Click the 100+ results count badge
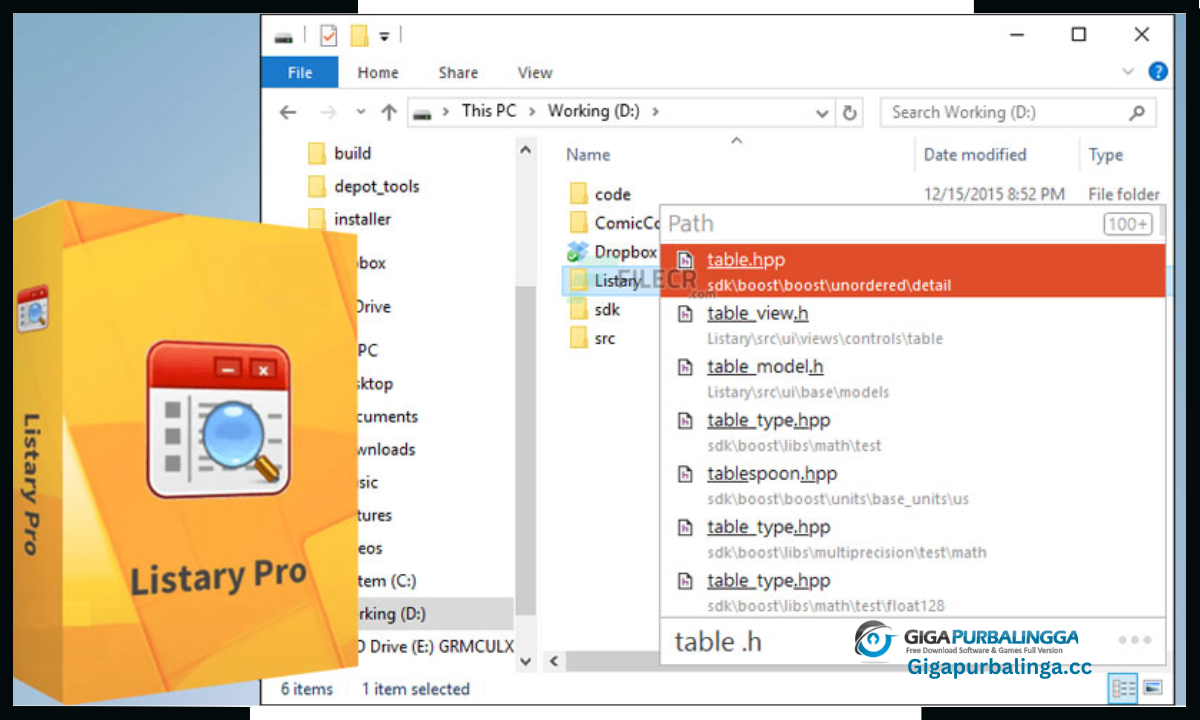 click(x=1128, y=224)
